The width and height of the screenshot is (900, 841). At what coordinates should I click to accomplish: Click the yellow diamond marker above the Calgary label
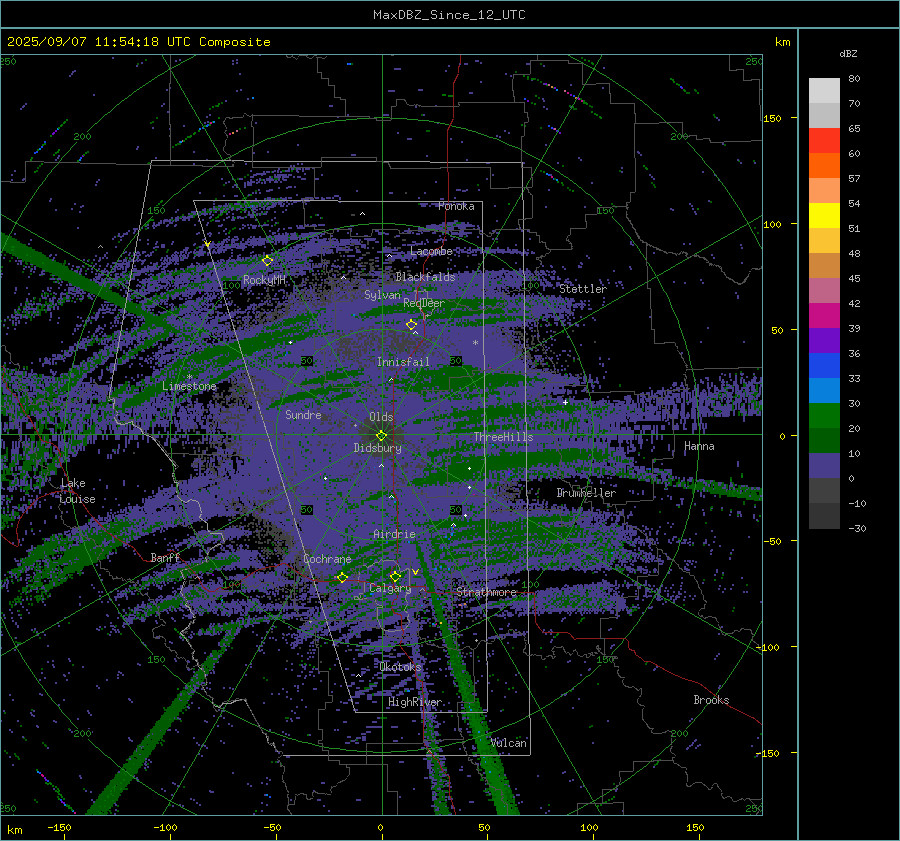click(x=395, y=576)
